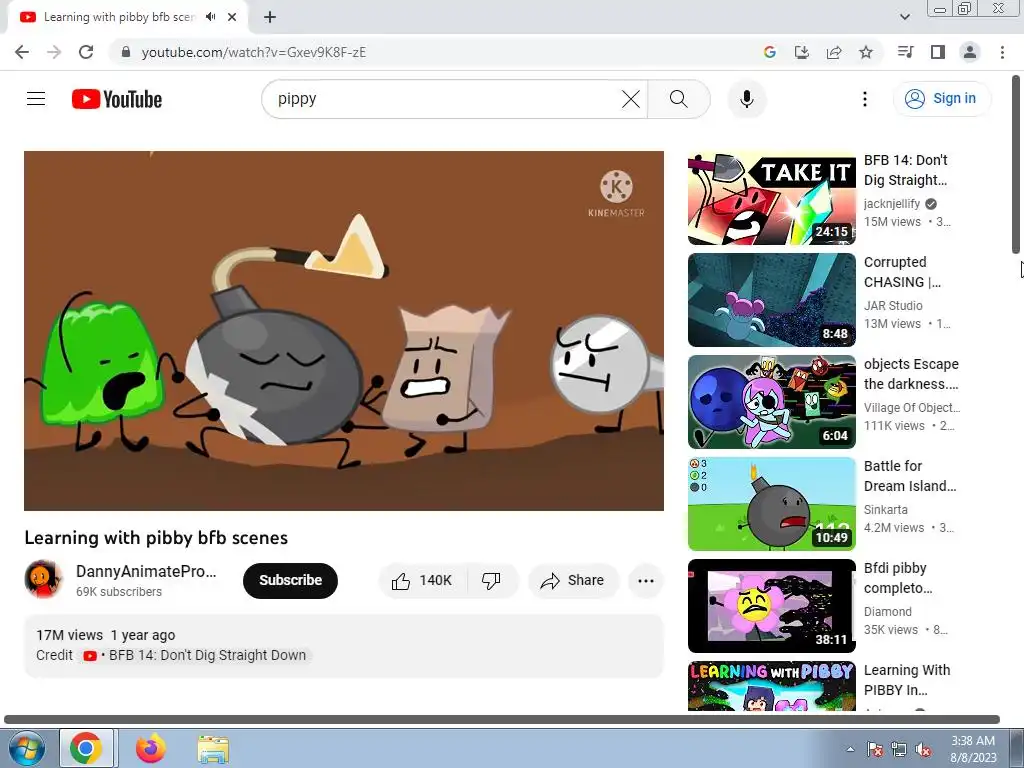Expand the video description box
Screen dimensions: 1024x768
point(344,645)
